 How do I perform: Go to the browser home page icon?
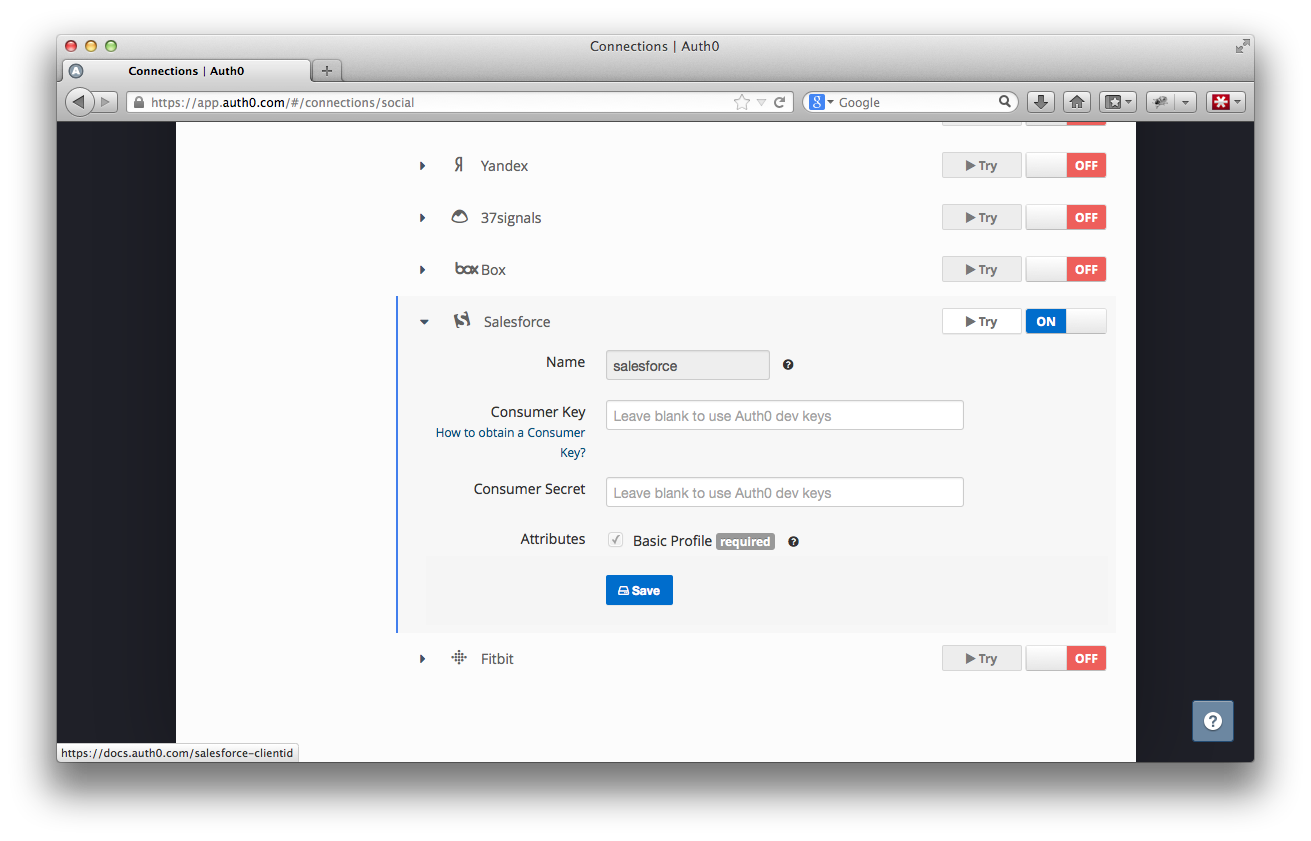(x=1076, y=102)
